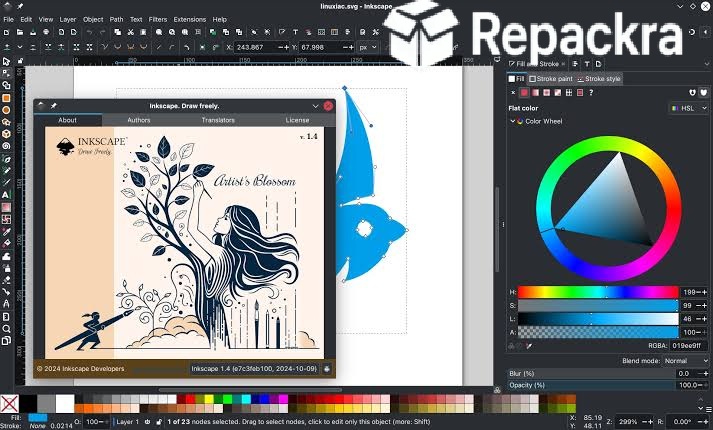Toggle the canvas guide lock icon
Screen dimensions: 713x430
(x=20, y=60)
